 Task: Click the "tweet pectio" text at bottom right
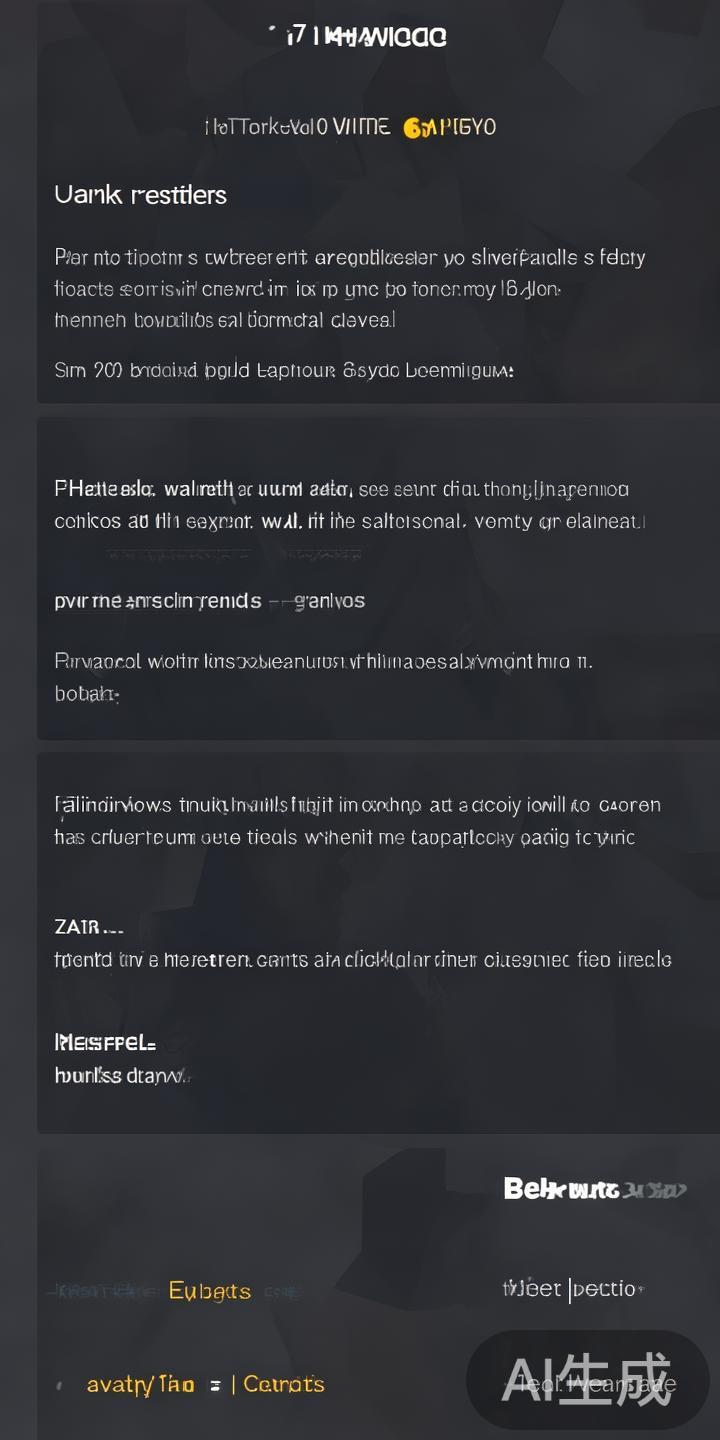pos(571,1289)
